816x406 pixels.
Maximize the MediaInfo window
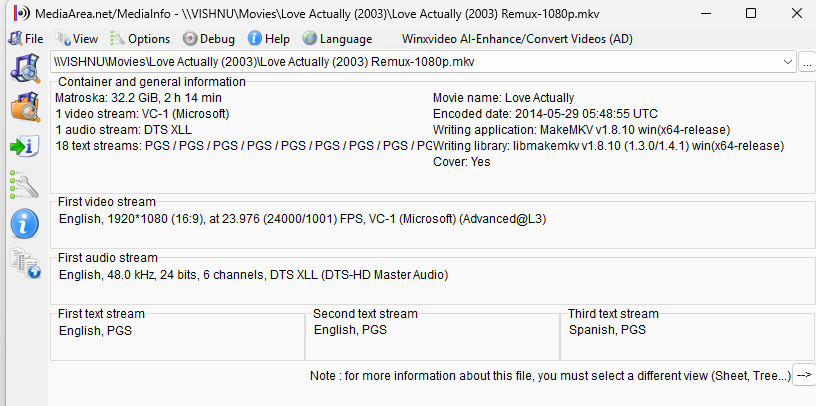pyautogui.click(x=750, y=13)
